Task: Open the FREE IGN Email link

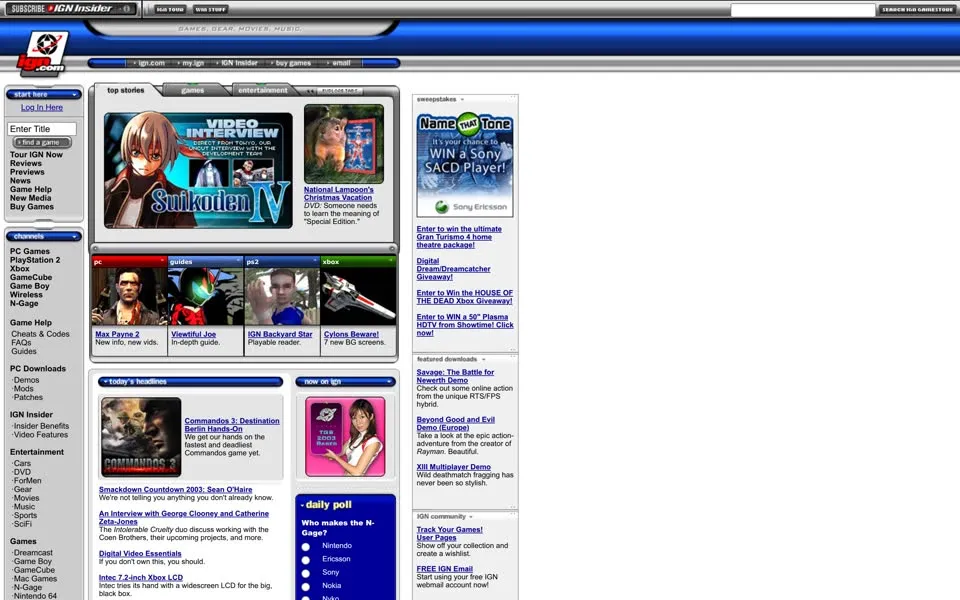Action: (x=444, y=569)
